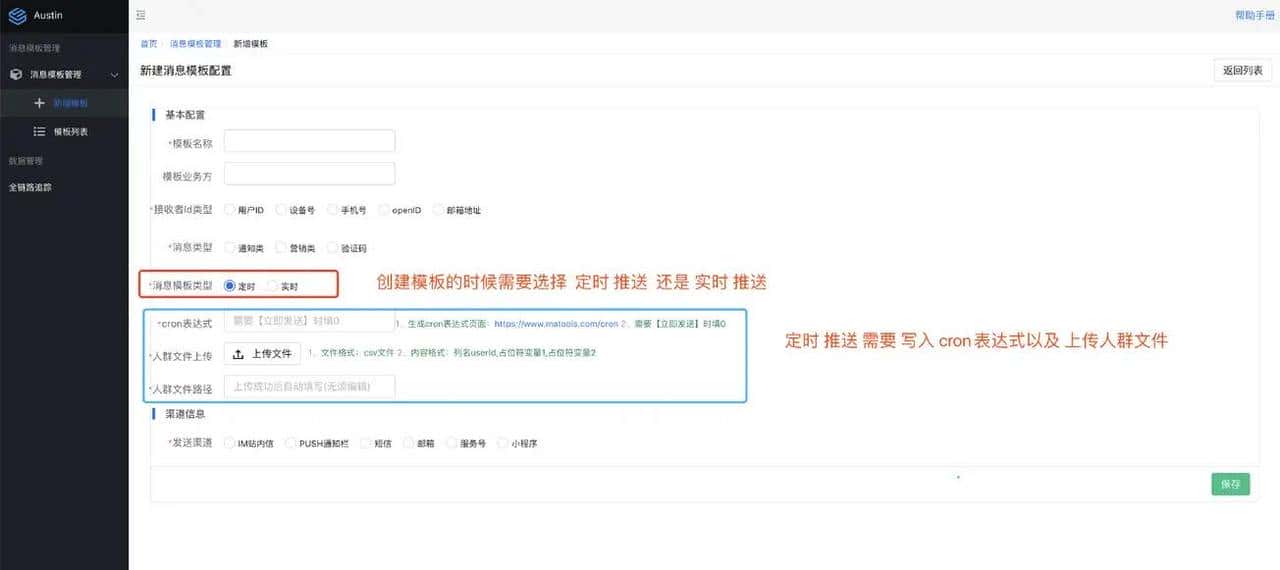This screenshot has width=1280, height=570.
Task: Focus the 人群文件路径 input field
Action: [310, 386]
